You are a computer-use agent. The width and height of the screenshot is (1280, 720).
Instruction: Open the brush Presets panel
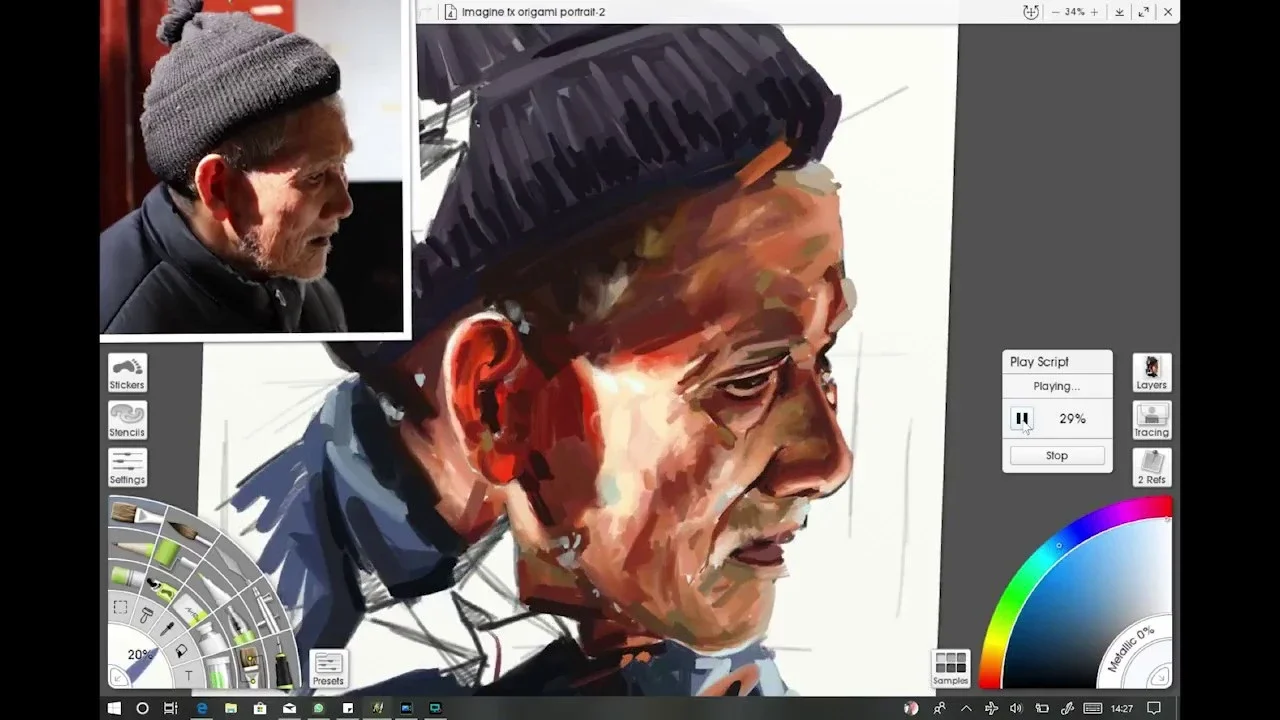click(x=328, y=669)
